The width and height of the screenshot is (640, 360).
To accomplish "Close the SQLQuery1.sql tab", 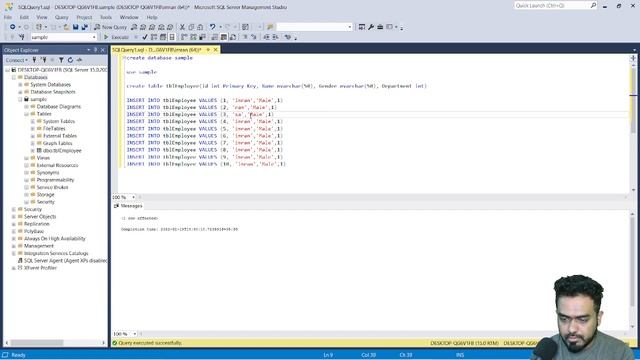I will point(216,50).
